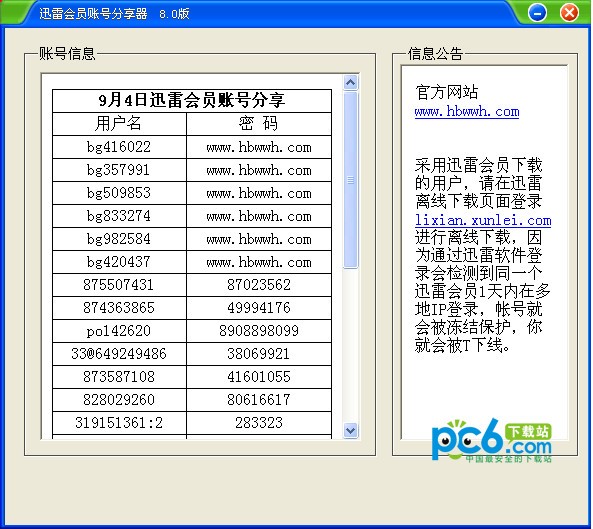Screen dimensions: 593x529
Task: Select username 873587108
Action: (x=119, y=377)
